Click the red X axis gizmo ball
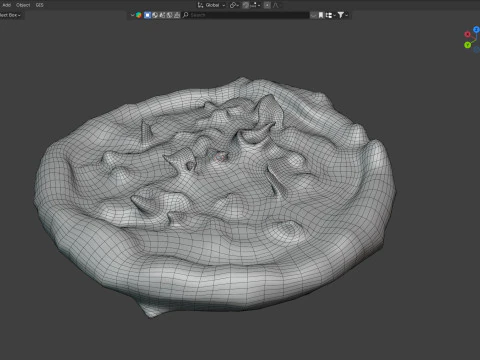The image size is (480, 360). (467, 34)
